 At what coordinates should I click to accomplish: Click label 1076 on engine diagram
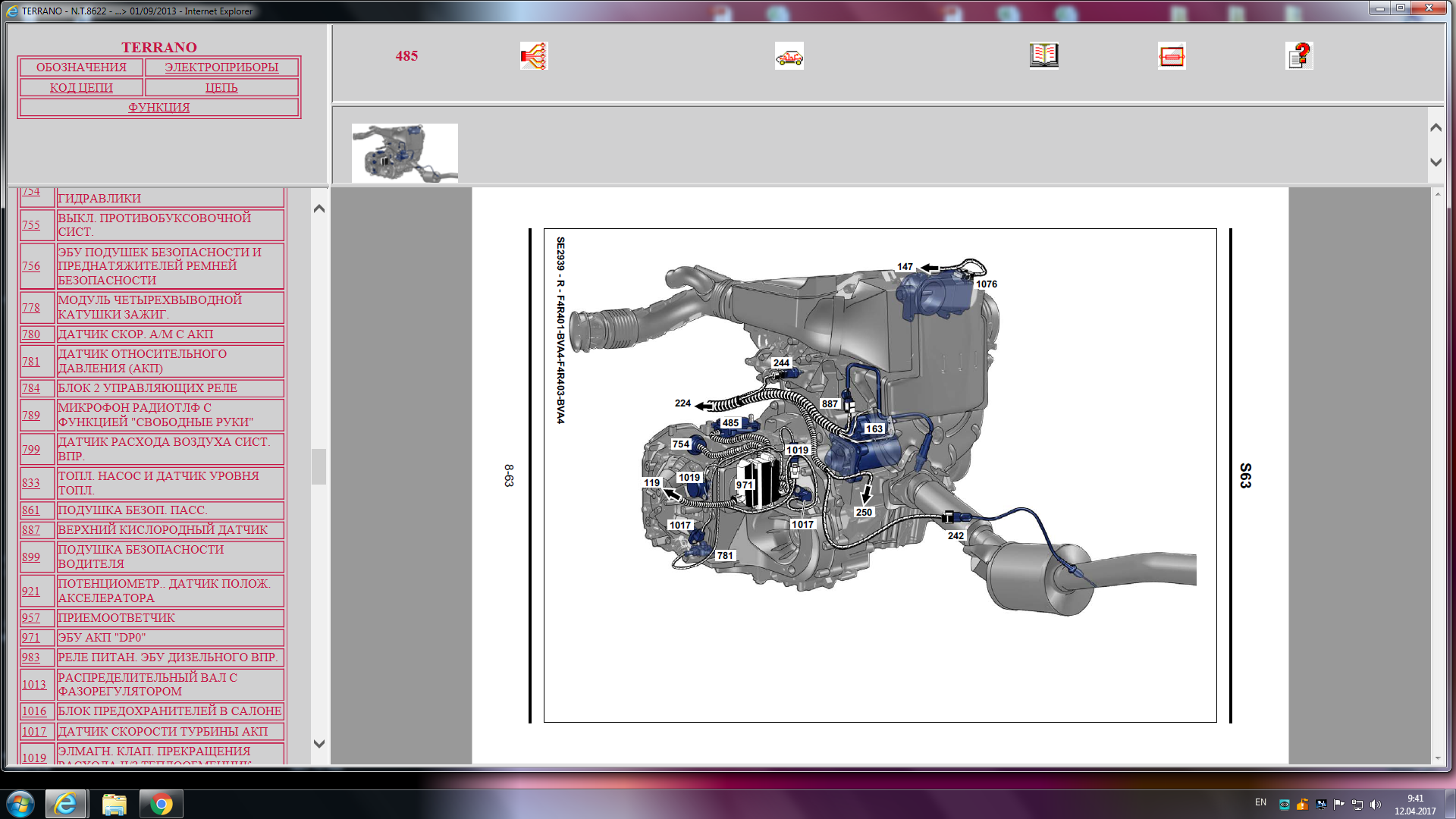[x=987, y=284]
